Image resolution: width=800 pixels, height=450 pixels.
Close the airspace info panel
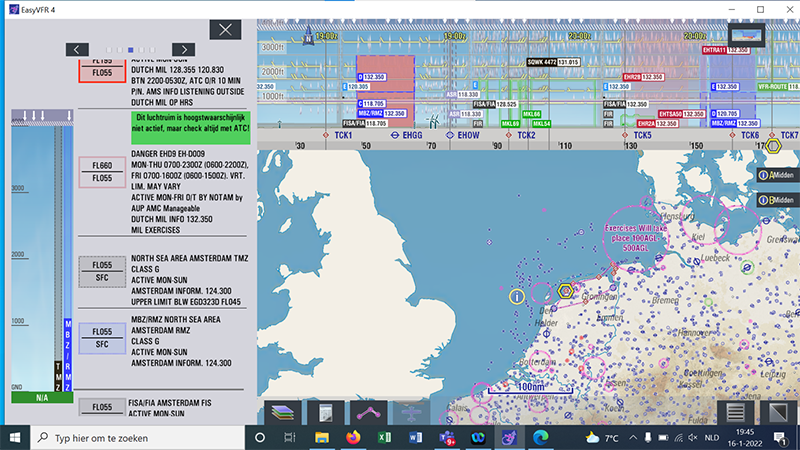pyautogui.click(x=225, y=30)
